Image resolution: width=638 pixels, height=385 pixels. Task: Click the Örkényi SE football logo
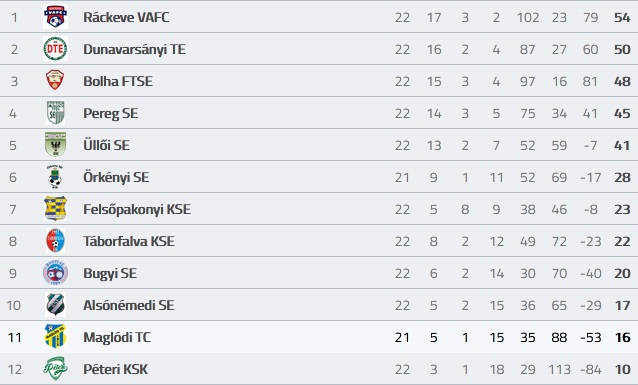tap(55, 177)
